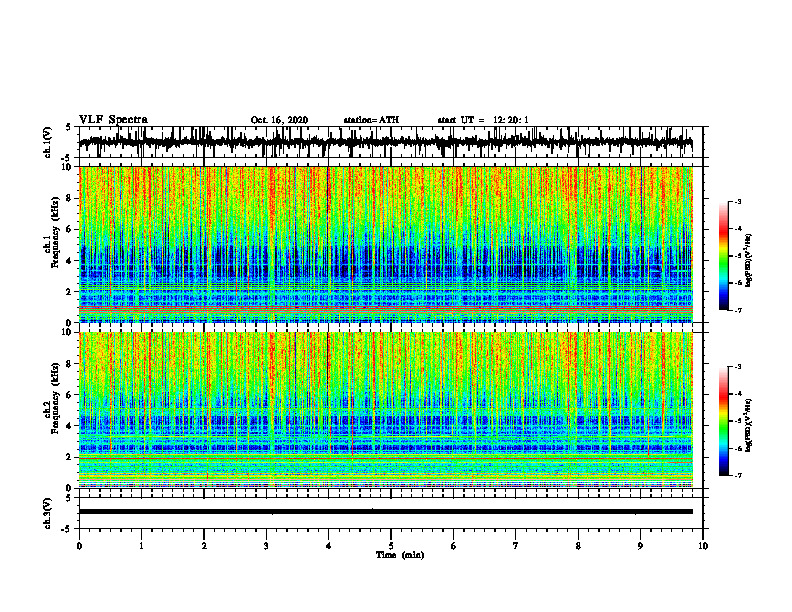Image resolution: width=792 pixels, height=612 pixels.
Task: Click time tick label '8' on the x-axis
Action: pos(578,546)
